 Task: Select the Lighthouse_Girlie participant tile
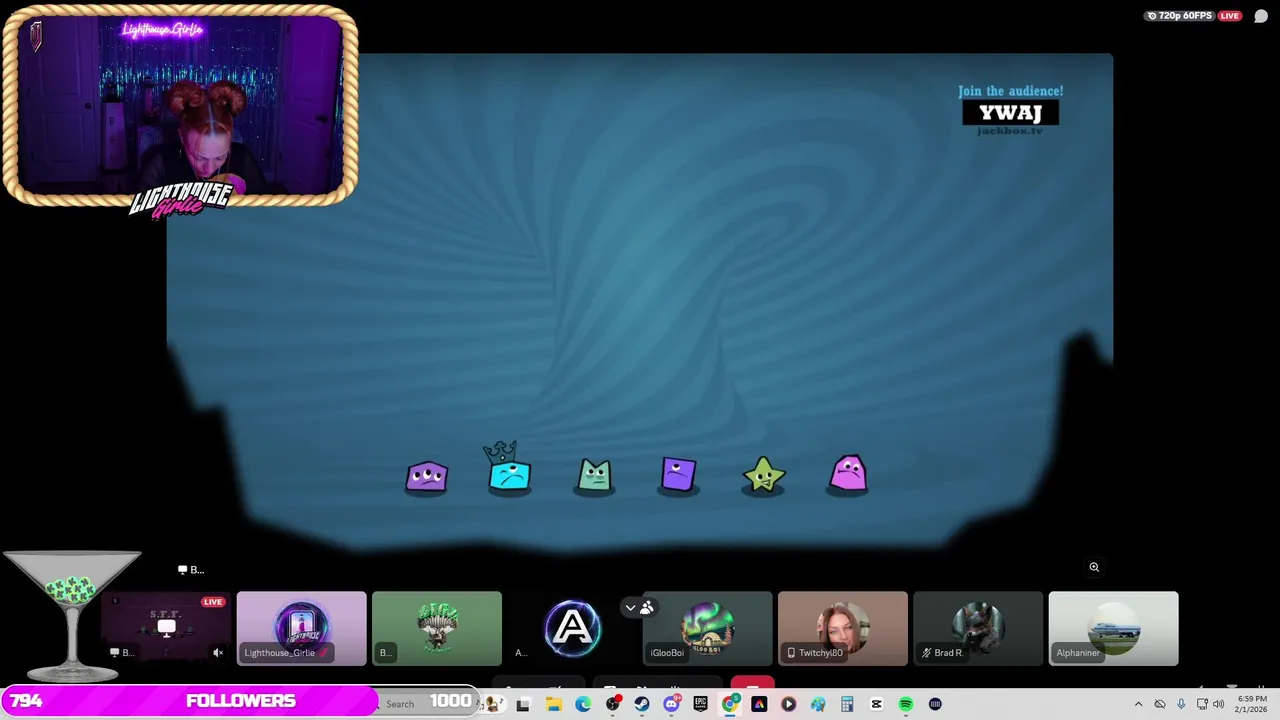(302, 628)
